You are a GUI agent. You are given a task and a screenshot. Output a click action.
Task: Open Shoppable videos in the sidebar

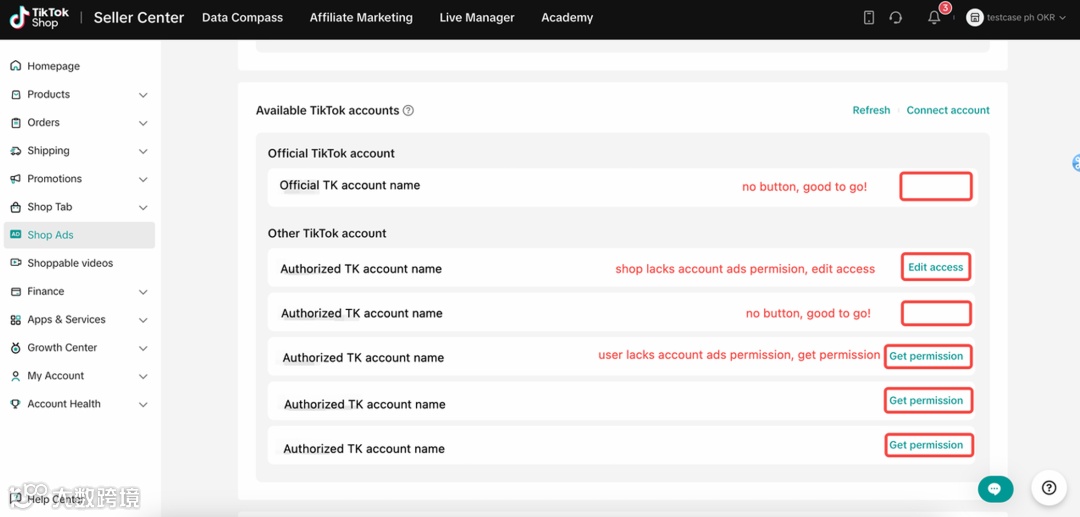pyautogui.click(x=70, y=263)
